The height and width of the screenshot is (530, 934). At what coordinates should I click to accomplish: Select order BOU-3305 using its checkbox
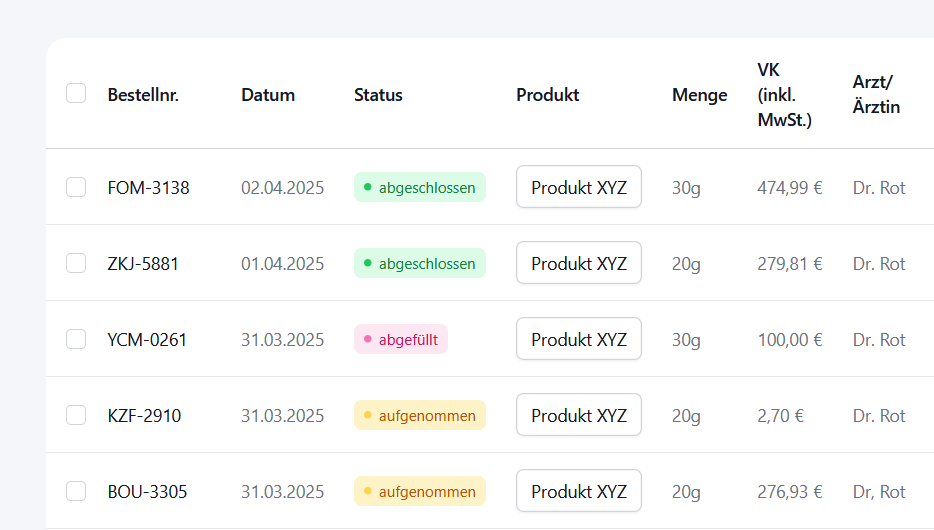(76, 491)
